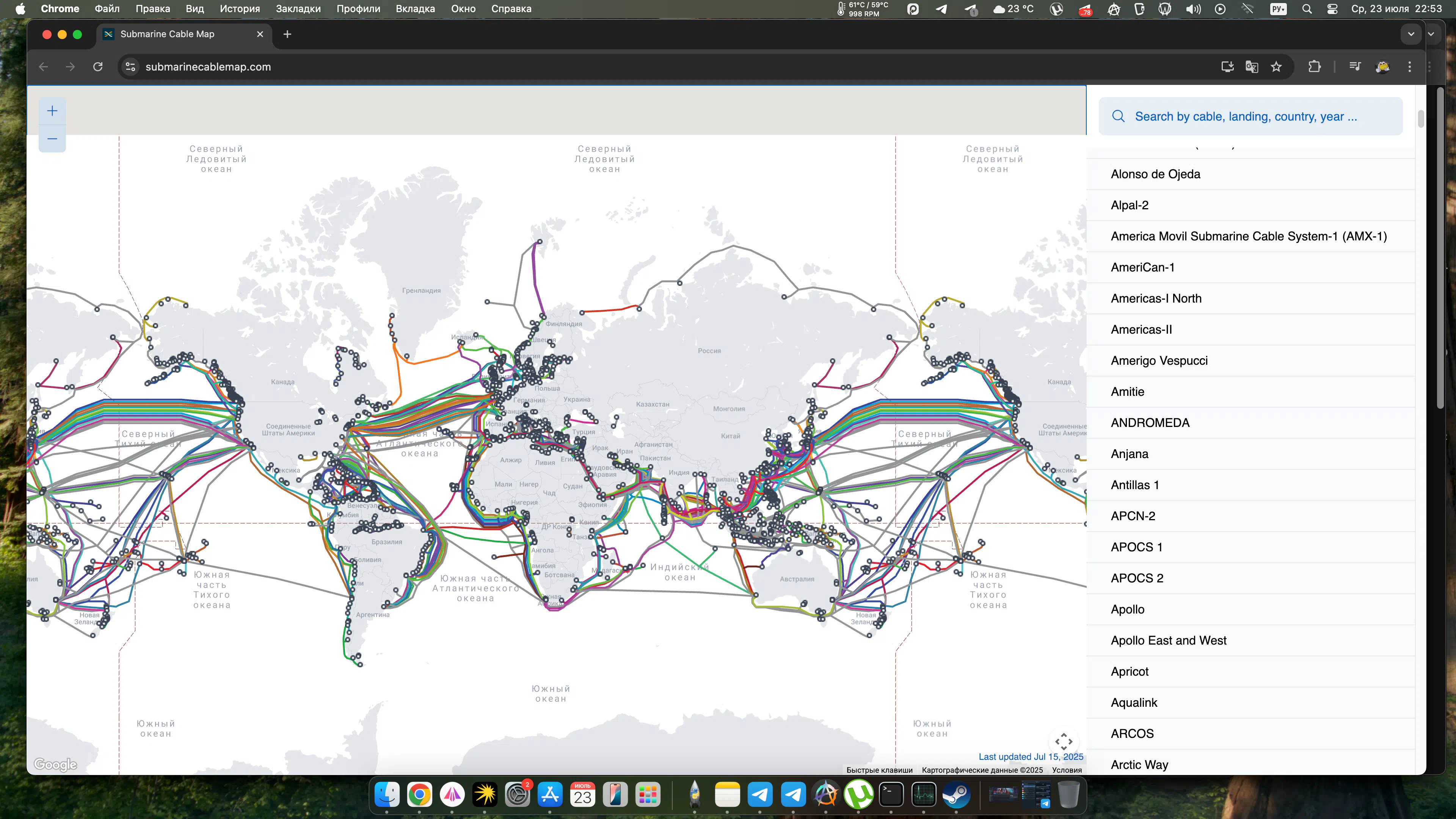Open the Google Translate icon in address bar

coord(1251,67)
